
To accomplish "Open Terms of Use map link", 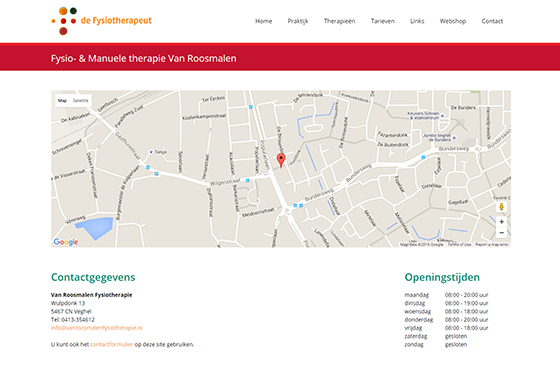I will (459, 245).
